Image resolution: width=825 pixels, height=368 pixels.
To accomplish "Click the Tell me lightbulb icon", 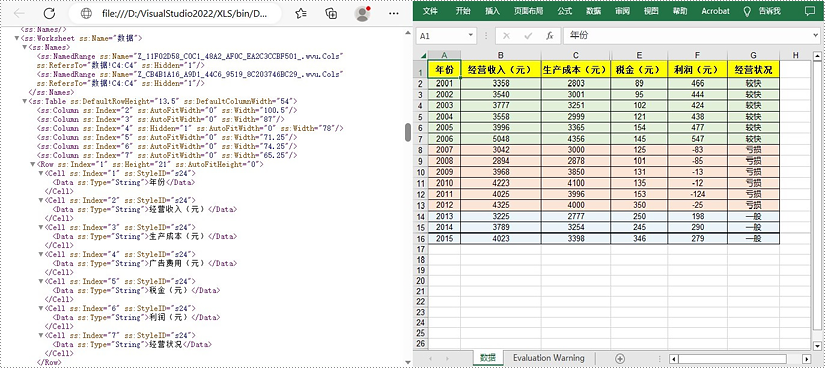I will (746, 11).
